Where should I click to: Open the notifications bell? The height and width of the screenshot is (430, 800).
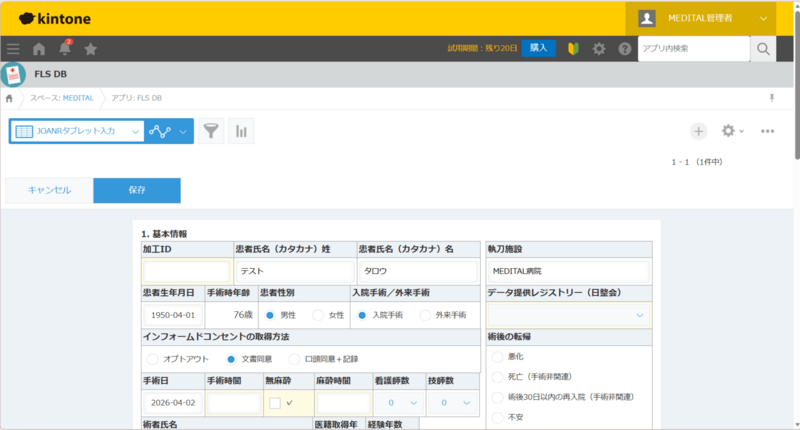[x=65, y=48]
